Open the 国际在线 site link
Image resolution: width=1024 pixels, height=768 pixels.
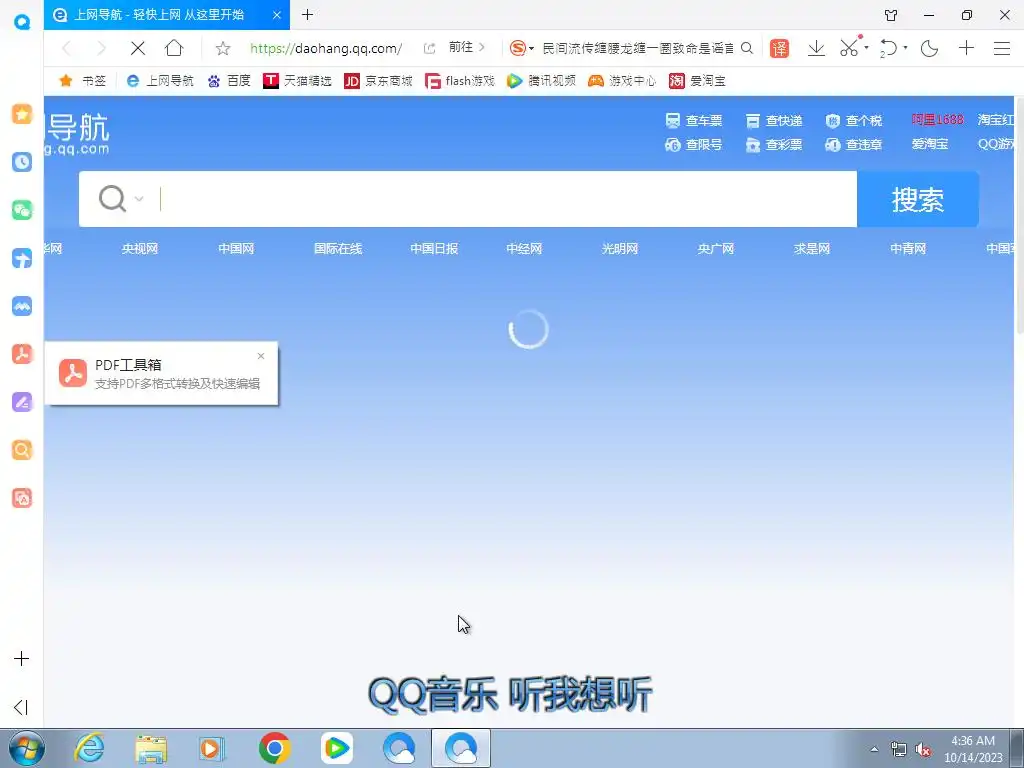click(x=338, y=249)
